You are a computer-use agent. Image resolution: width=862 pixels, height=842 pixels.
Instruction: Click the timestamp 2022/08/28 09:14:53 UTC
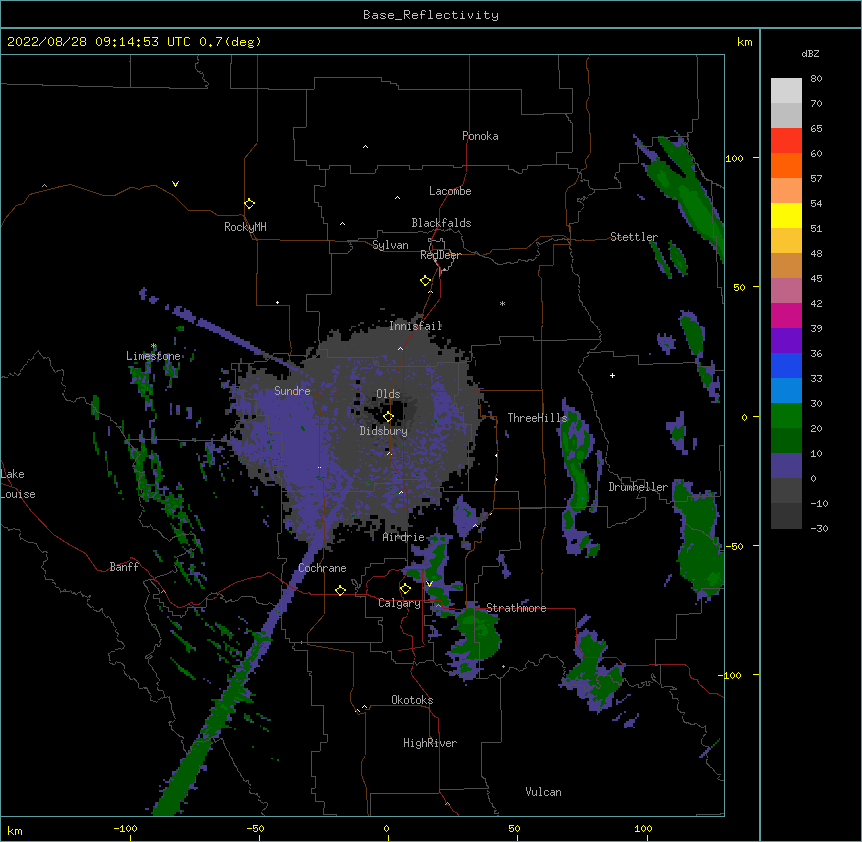click(x=99, y=42)
